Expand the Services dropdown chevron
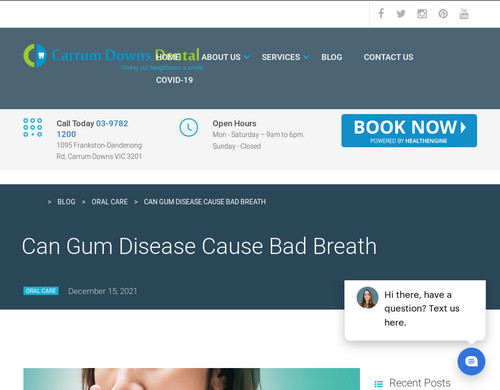This screenshot has width=500, height=390. click(x=306, y=57)
